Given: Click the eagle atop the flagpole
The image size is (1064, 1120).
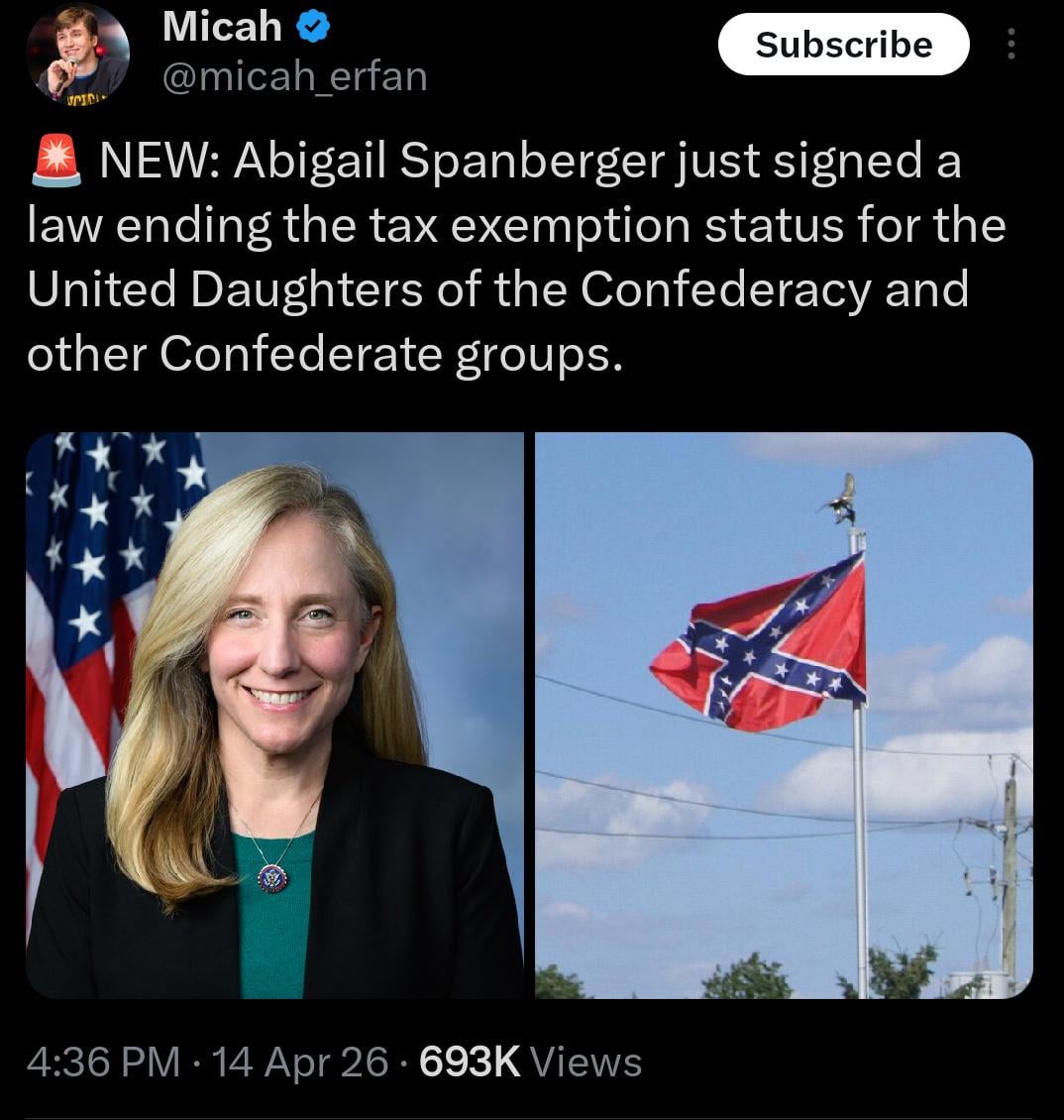Looking at the screenshot, I should [843, 499].
